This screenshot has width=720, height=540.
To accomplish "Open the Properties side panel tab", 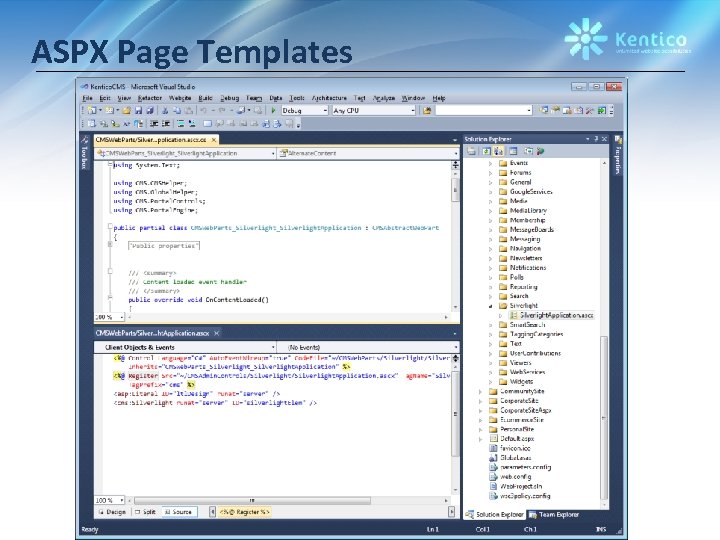I will (618, 155).
